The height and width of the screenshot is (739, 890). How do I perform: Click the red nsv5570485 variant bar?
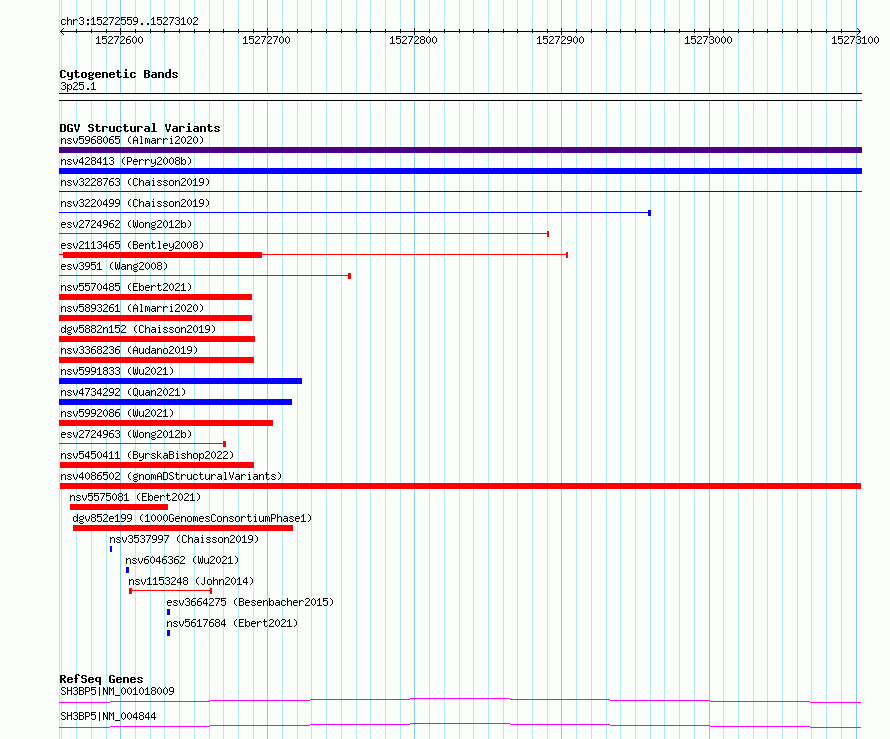pyautogui.click(x=156, y=297)
